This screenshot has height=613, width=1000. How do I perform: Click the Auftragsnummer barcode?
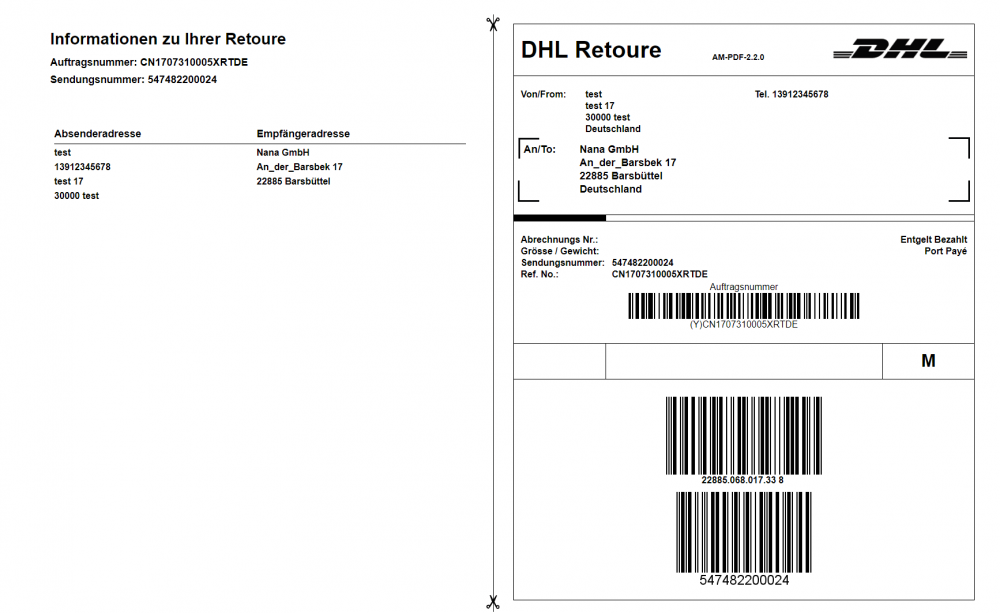(744, 306)
